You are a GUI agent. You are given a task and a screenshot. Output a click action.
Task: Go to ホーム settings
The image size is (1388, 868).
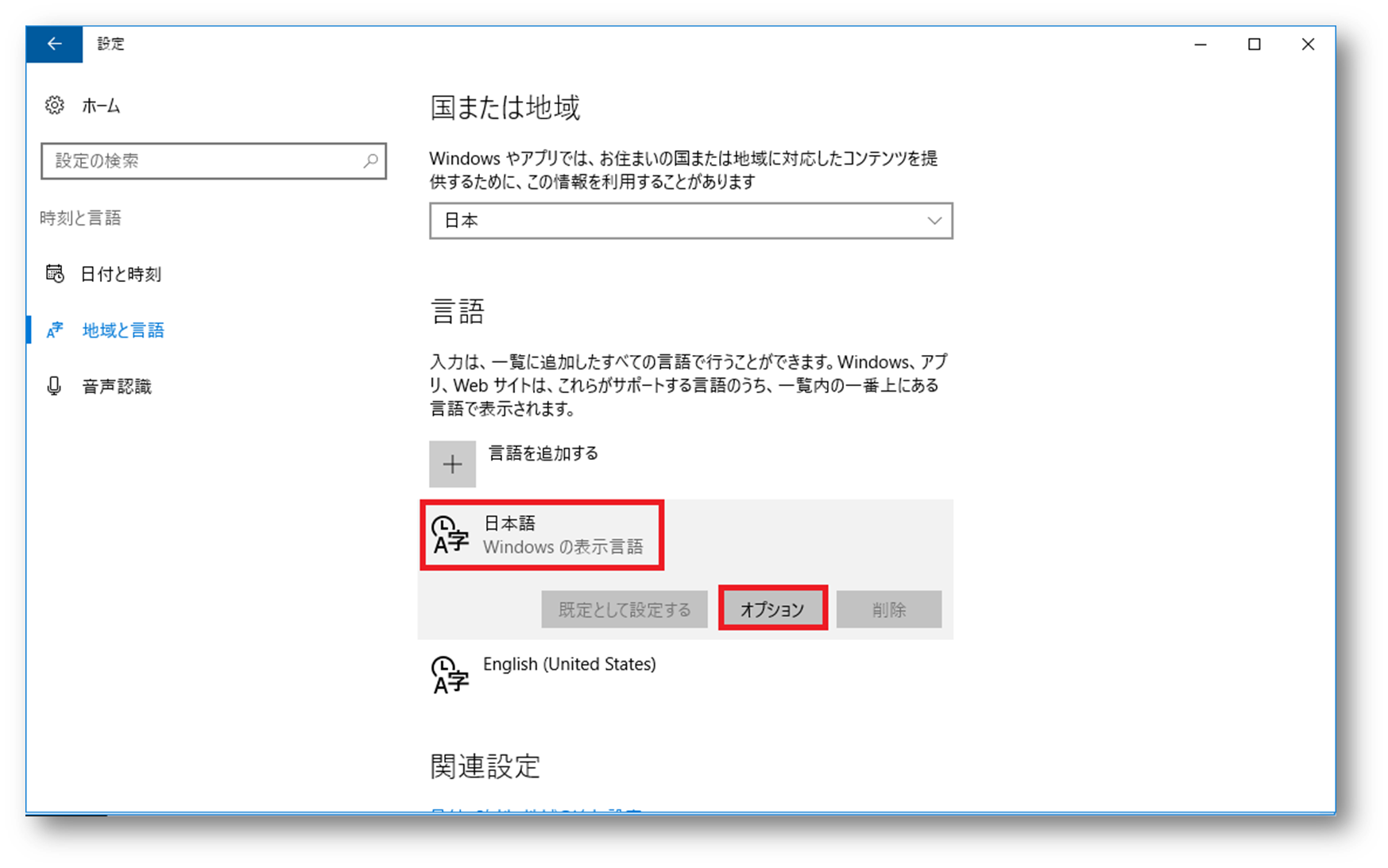pos(101,106)
